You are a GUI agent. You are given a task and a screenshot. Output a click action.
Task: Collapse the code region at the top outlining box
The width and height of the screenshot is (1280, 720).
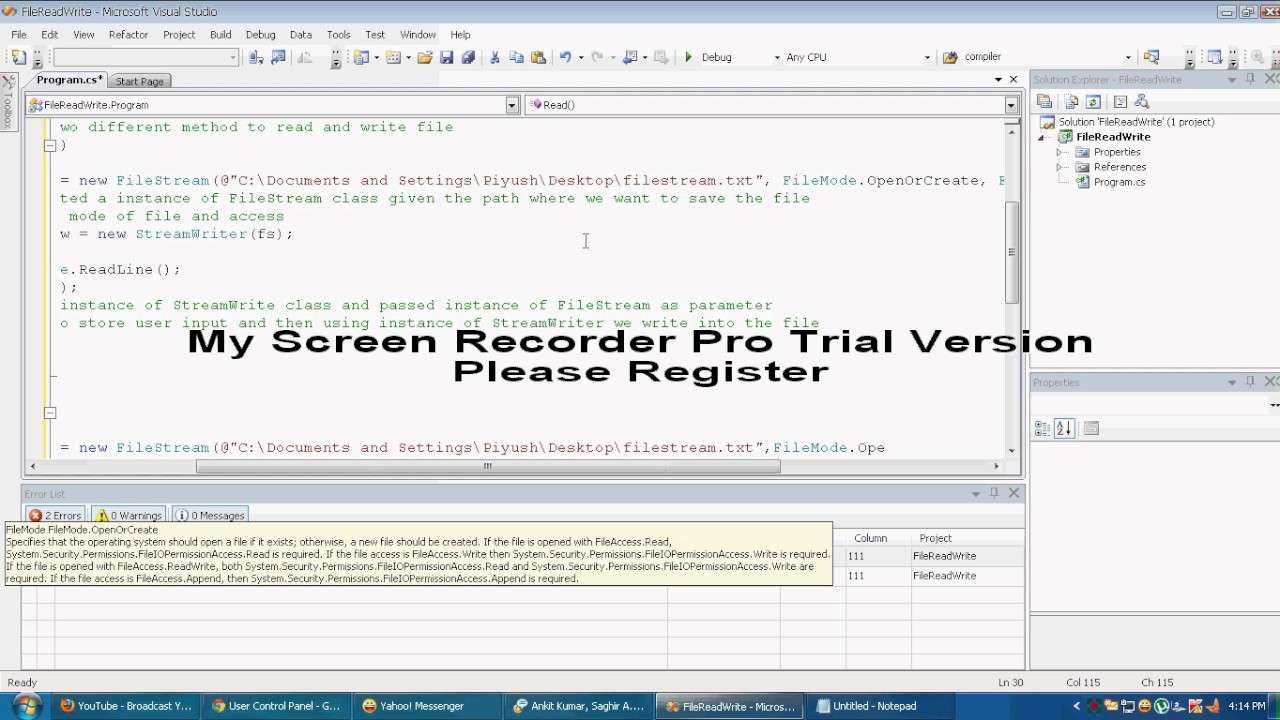point(50,145)
